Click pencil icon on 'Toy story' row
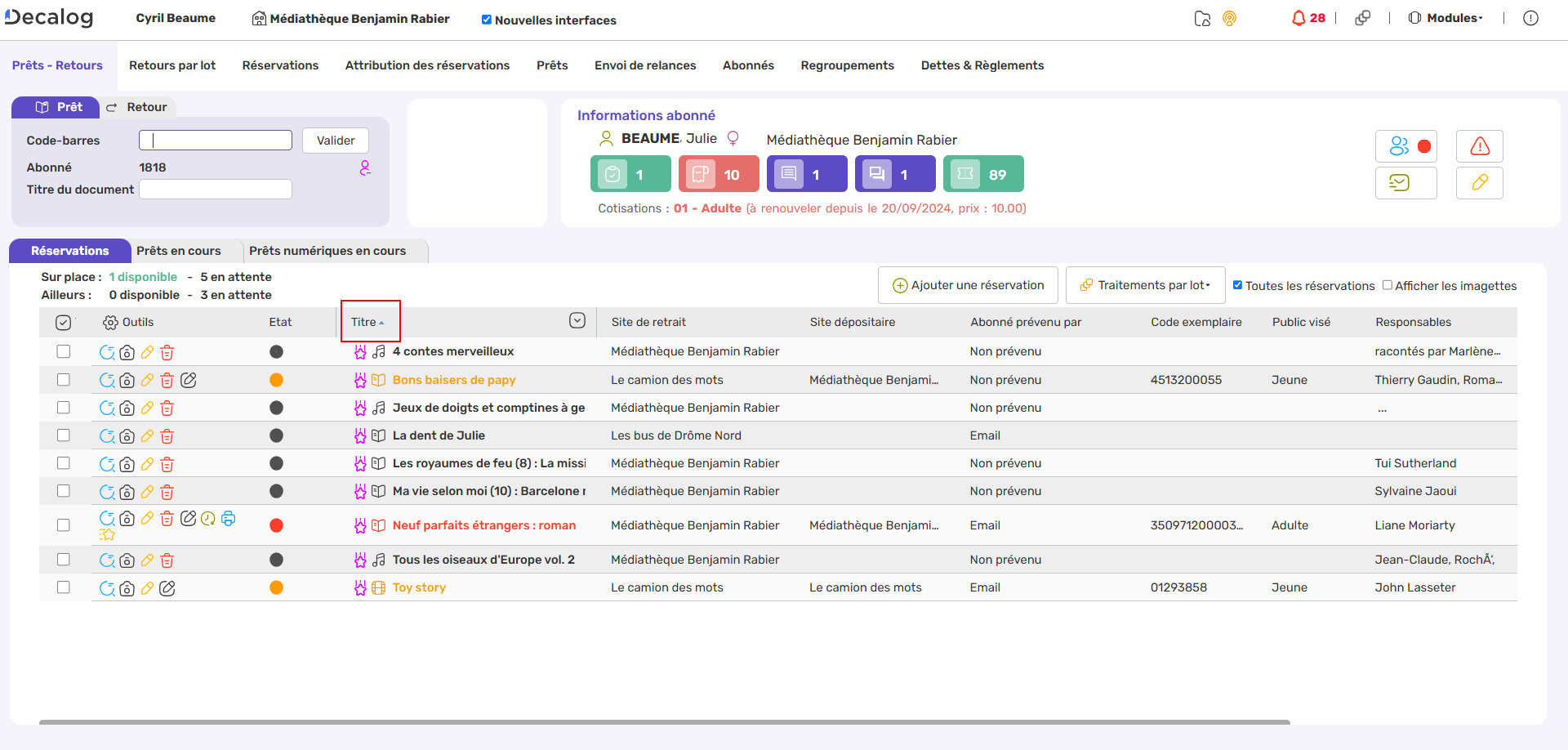The height and width of the screenshot is (750, 1568). pos(147,588)
